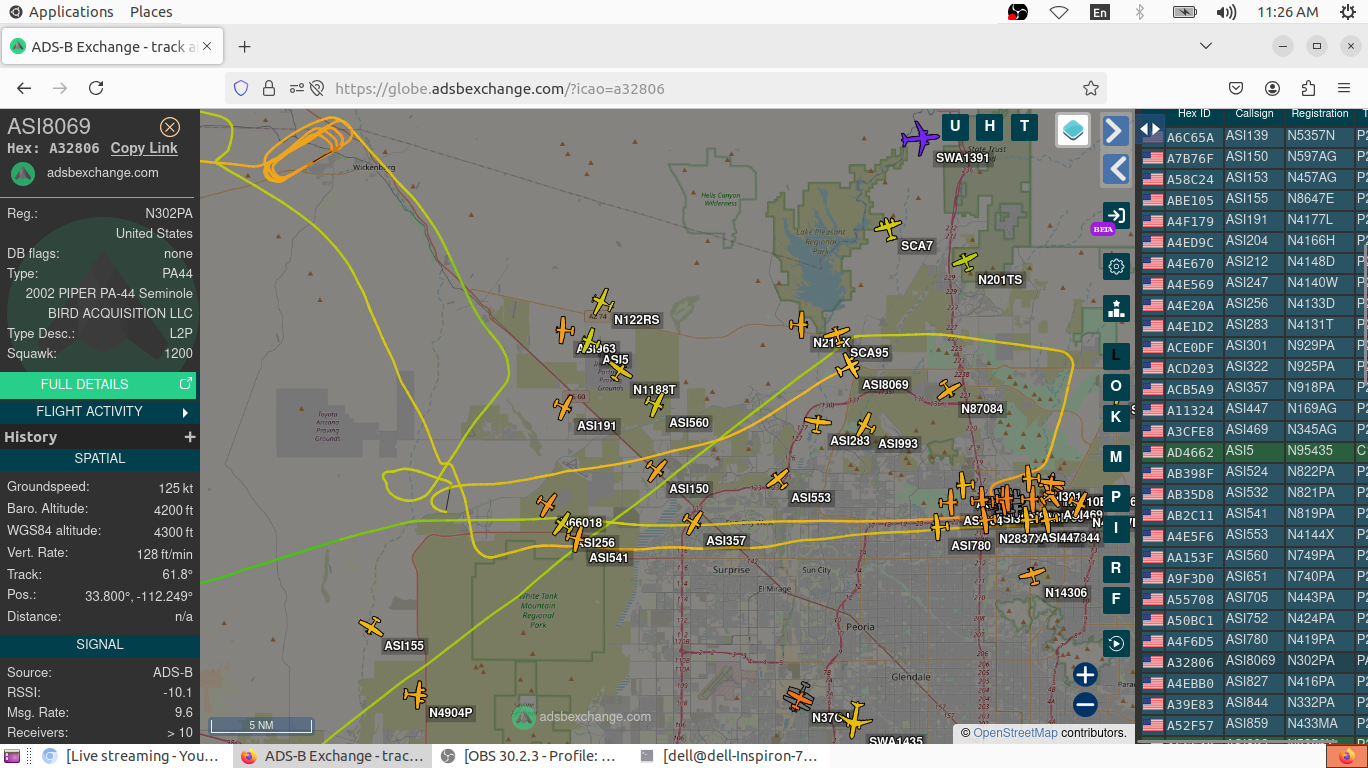Select the ASI191 aircraft icon
Screen dimensions: 1368x768
[564, 407]
